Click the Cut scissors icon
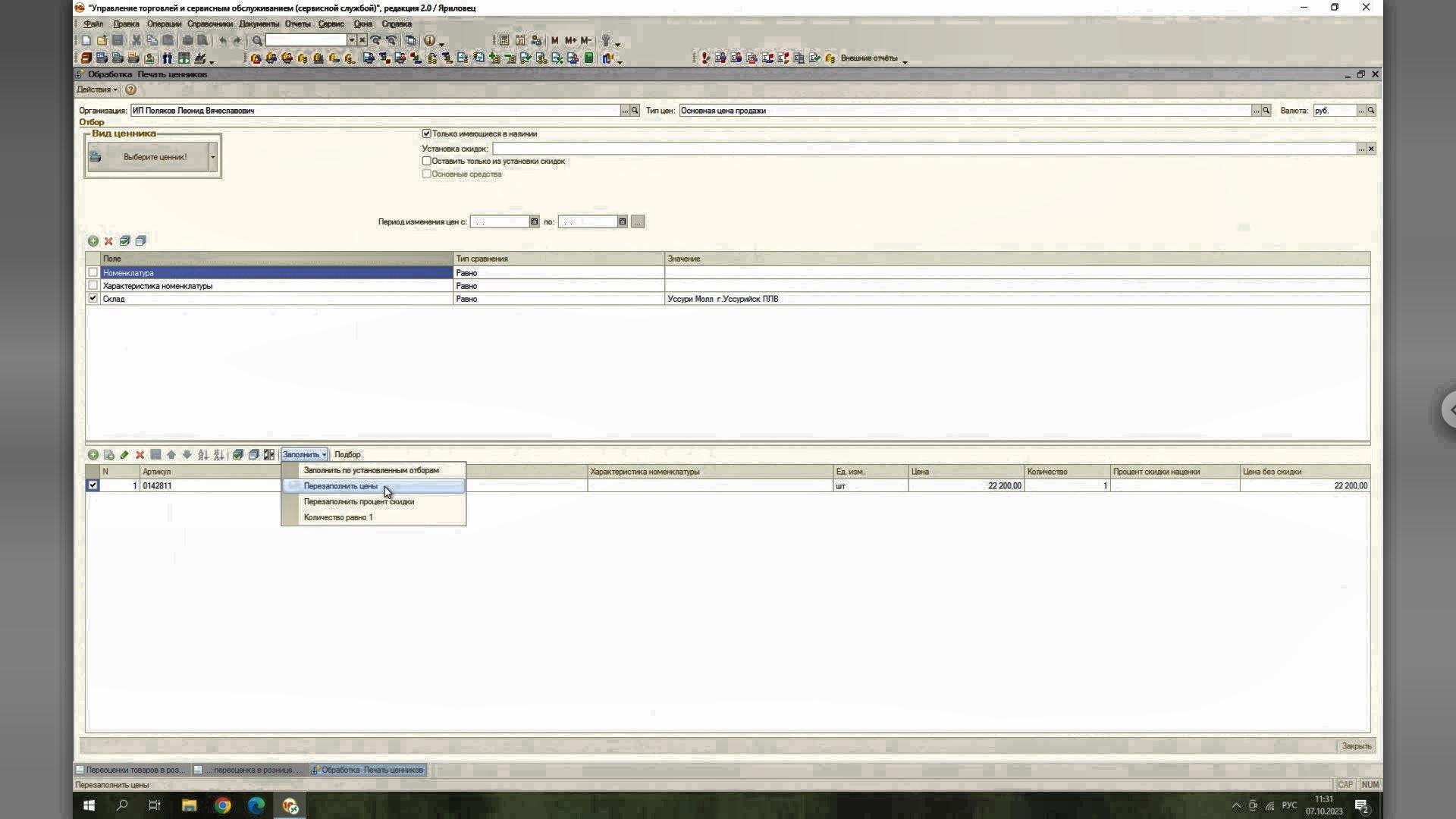1456x819 pixels. [x=136, y=41]
